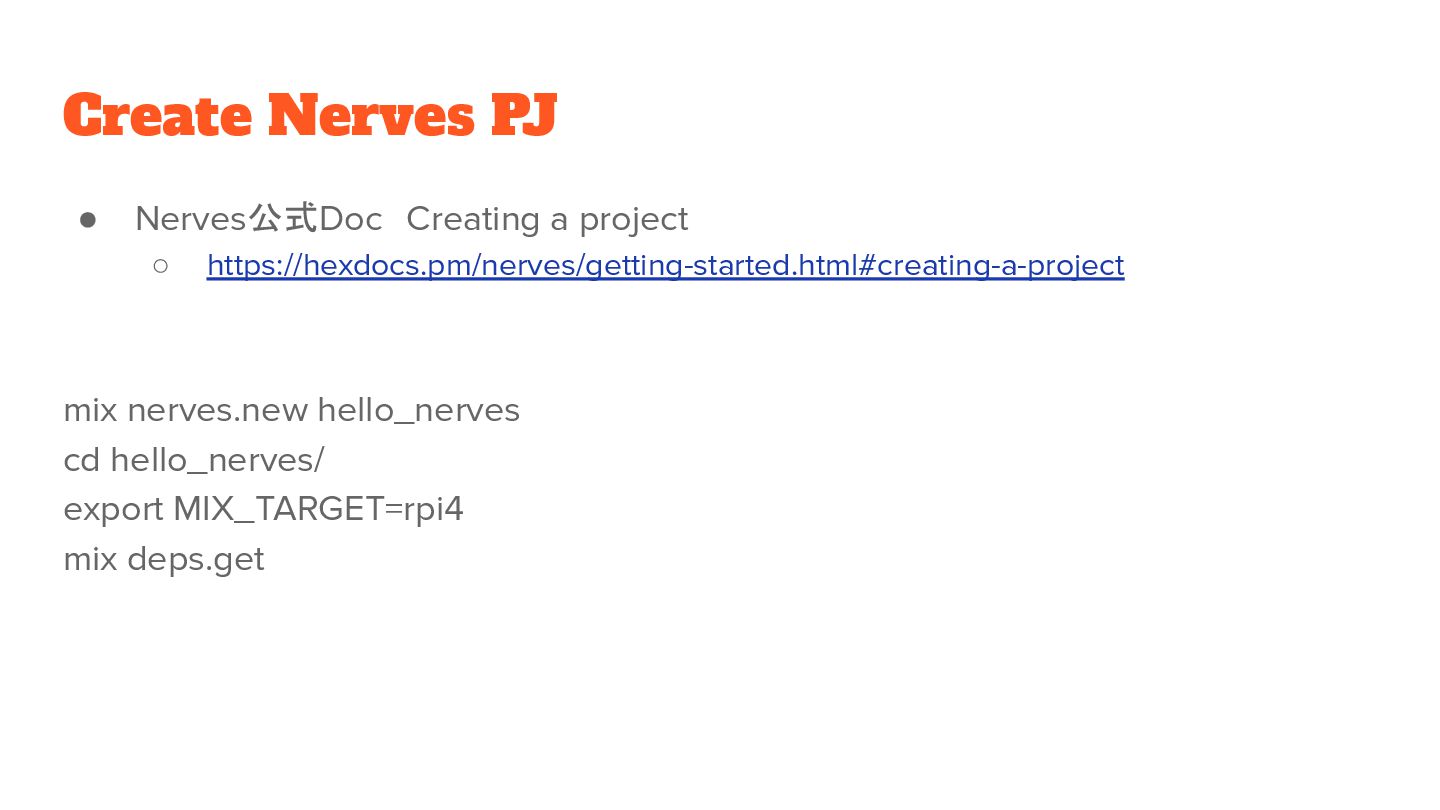The width and height of the screenshot is (1440, 810).
Task: Click the 'cd hello_nerves/' command line
Action: coord(194,460)
